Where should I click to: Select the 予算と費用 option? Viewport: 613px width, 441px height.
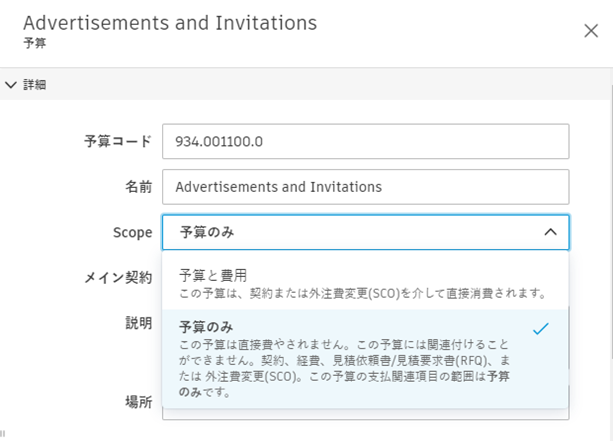213,275
